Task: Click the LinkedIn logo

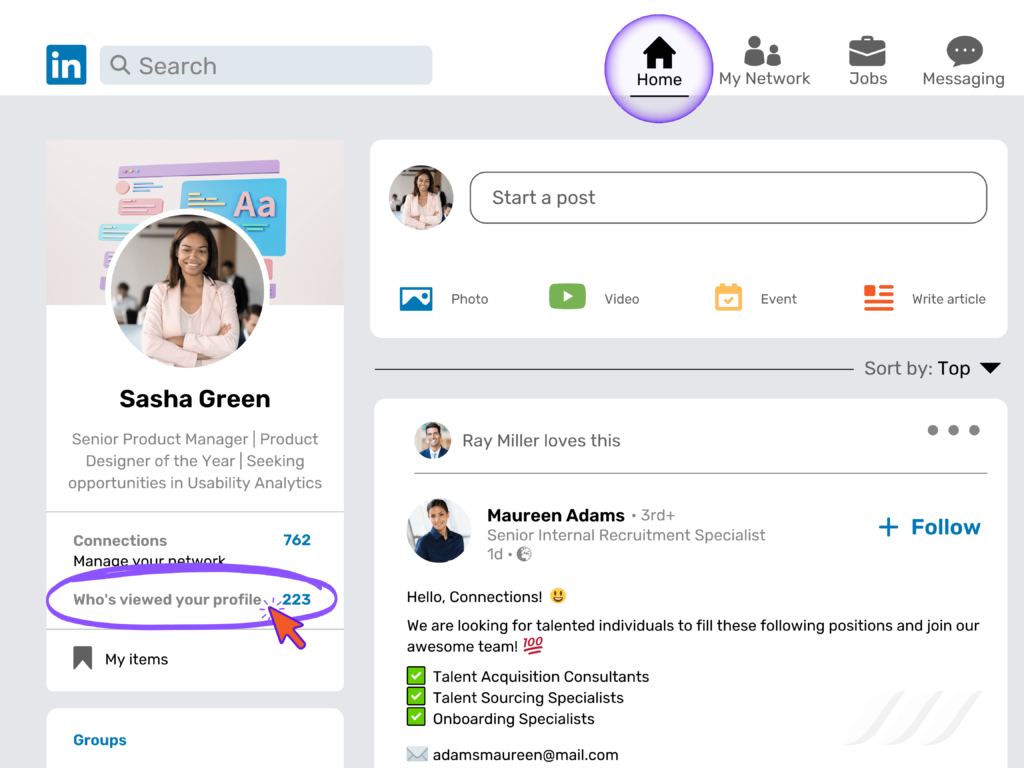Action: (66, 64)
